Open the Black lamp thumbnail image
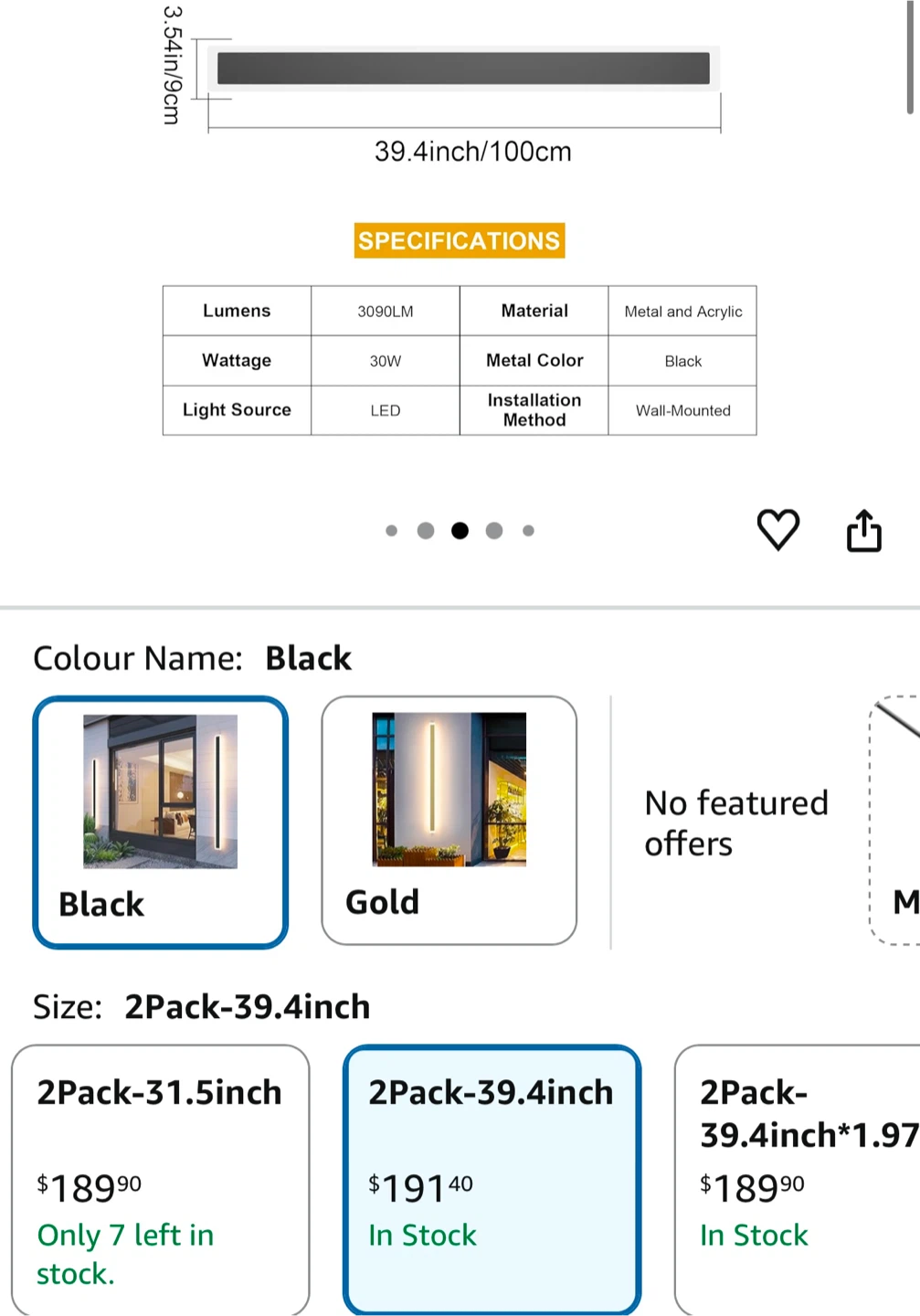The height and width of the screenshot is (1316, 920). (160, 791)
